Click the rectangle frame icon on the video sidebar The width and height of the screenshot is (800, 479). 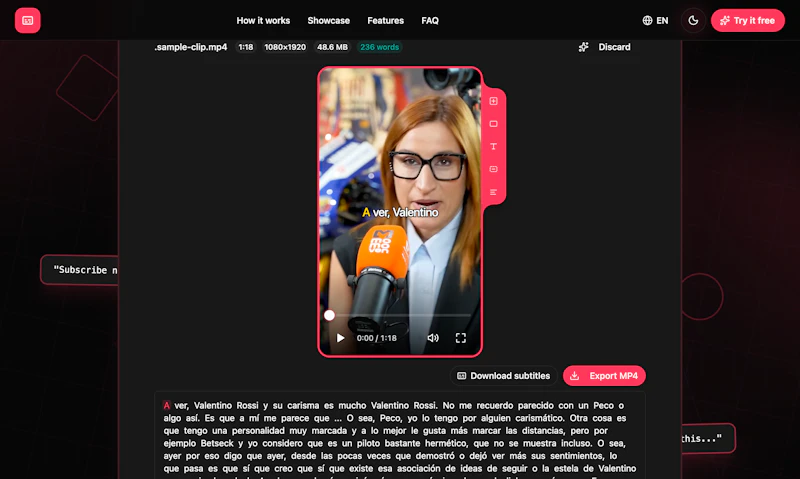click(493, 124)
